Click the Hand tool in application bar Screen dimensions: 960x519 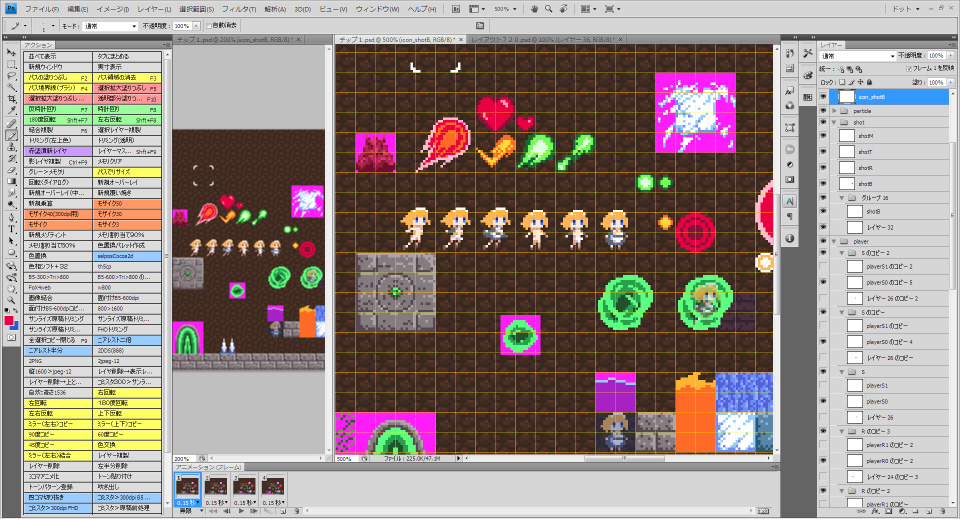point(534,9)
